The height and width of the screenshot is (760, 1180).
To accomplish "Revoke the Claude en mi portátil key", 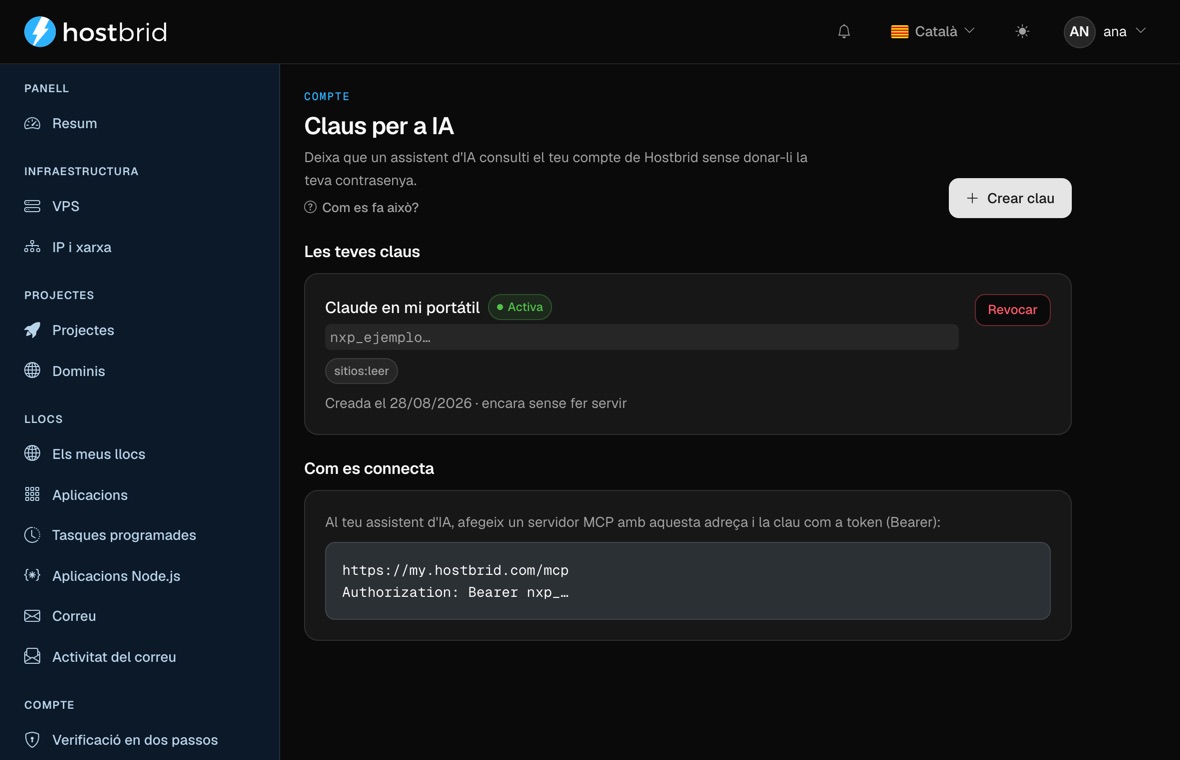I will 1012,310.
